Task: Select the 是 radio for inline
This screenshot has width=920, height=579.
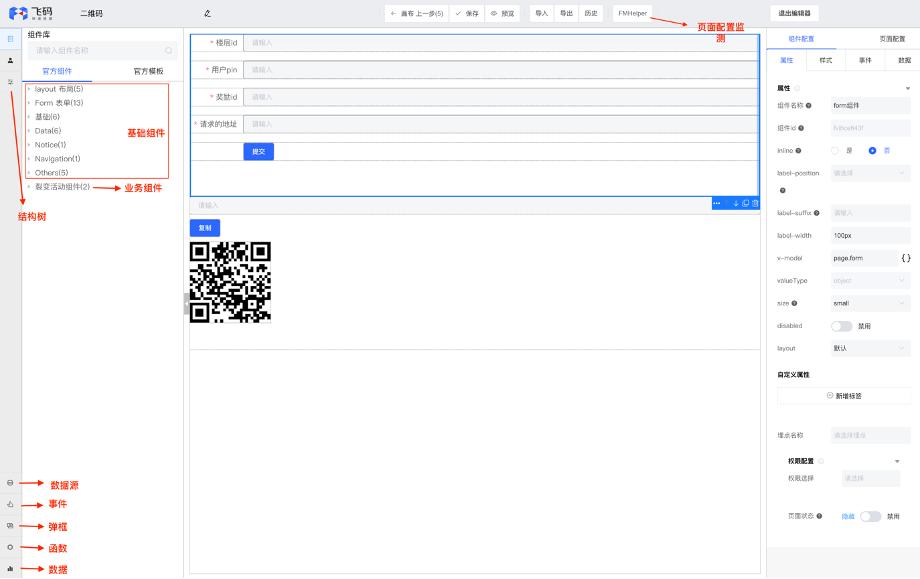Action: coord(837,150)
